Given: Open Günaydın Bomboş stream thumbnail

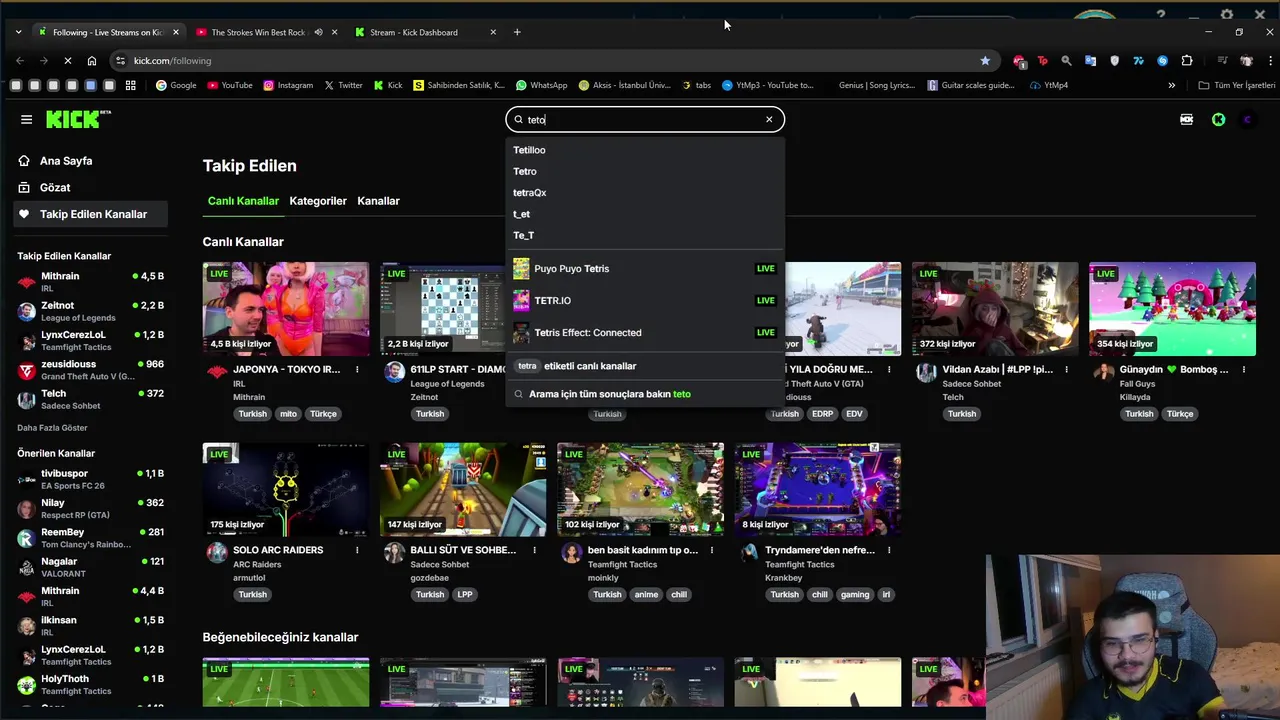Looking at the screenshot, I should point(1172,309).
